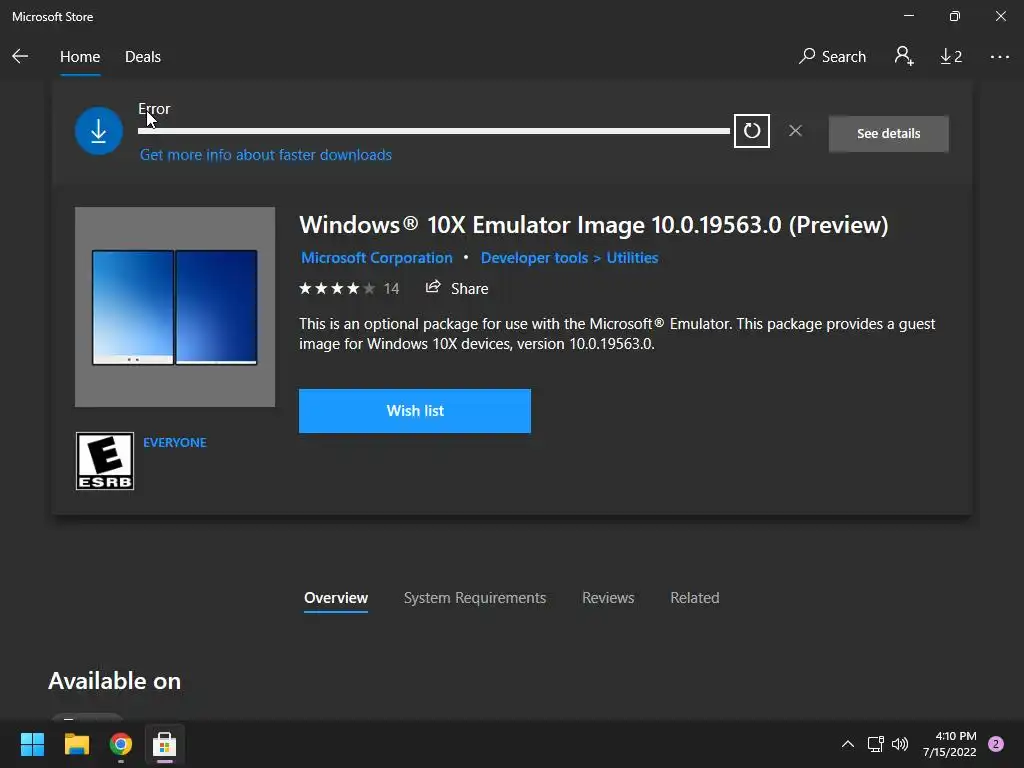Click the download progress bar

[434, 131]
